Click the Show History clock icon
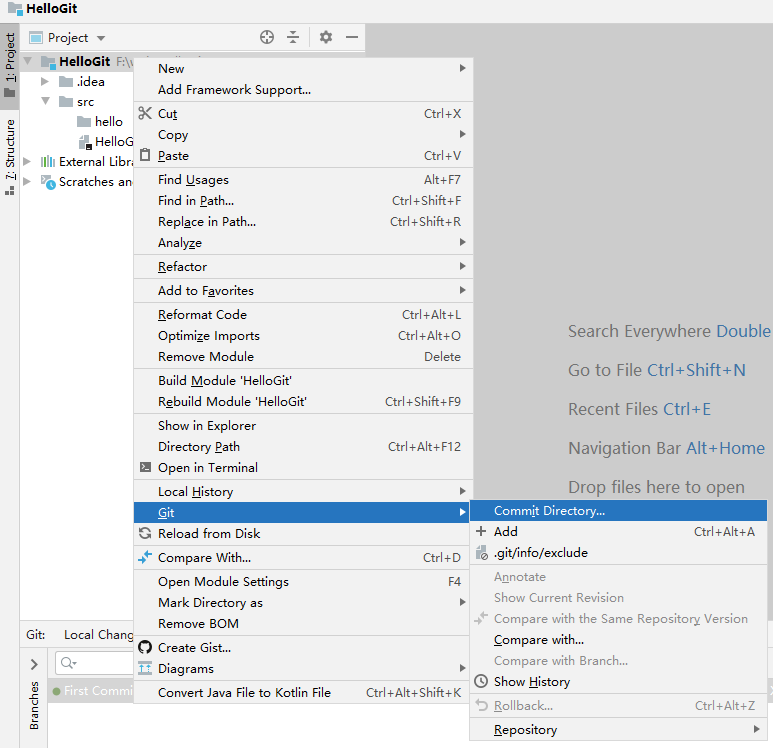The image size is (773, 748). [481, 681]
